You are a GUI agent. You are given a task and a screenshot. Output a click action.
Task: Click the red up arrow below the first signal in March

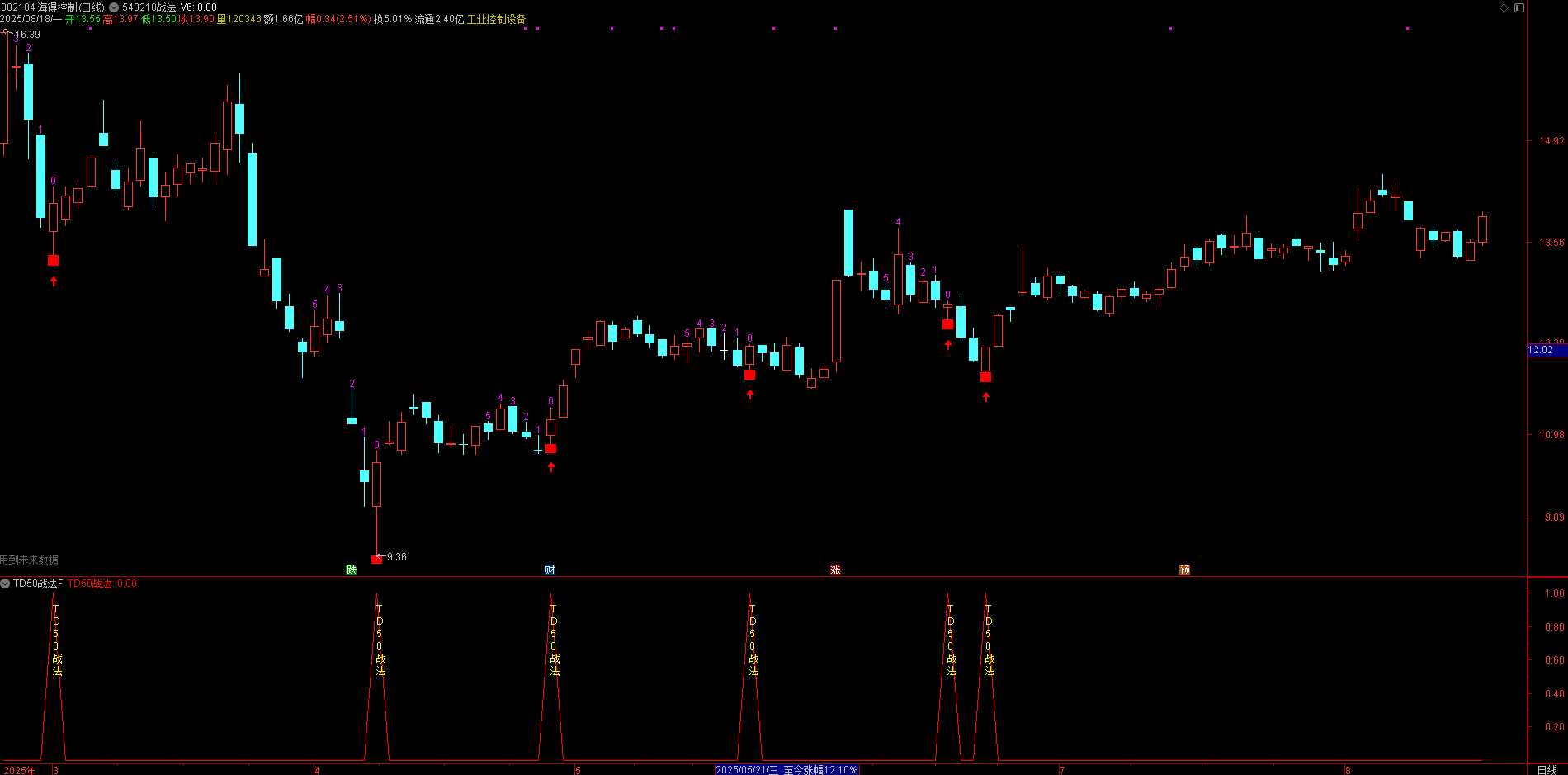(54, 281)
